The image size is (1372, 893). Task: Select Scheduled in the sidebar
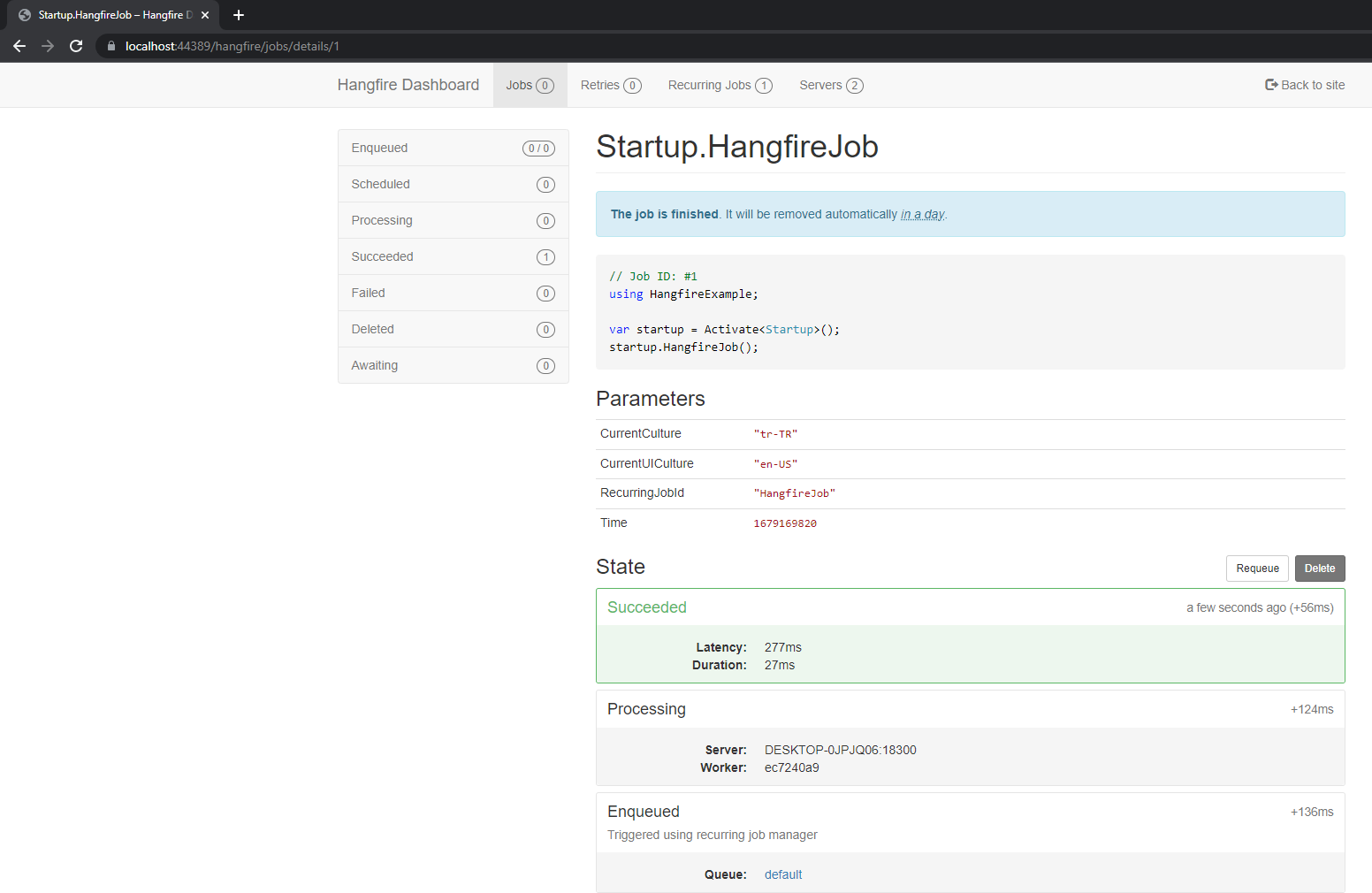point(454,184)
